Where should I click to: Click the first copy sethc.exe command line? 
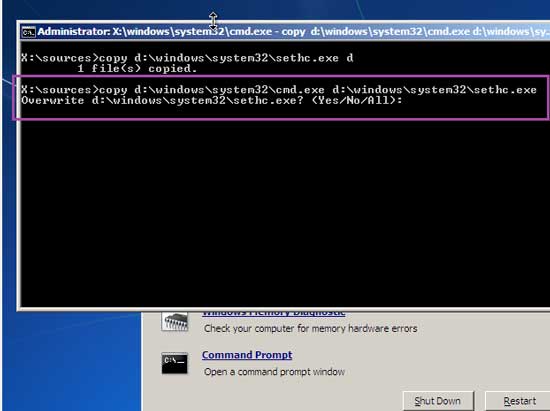187,58
